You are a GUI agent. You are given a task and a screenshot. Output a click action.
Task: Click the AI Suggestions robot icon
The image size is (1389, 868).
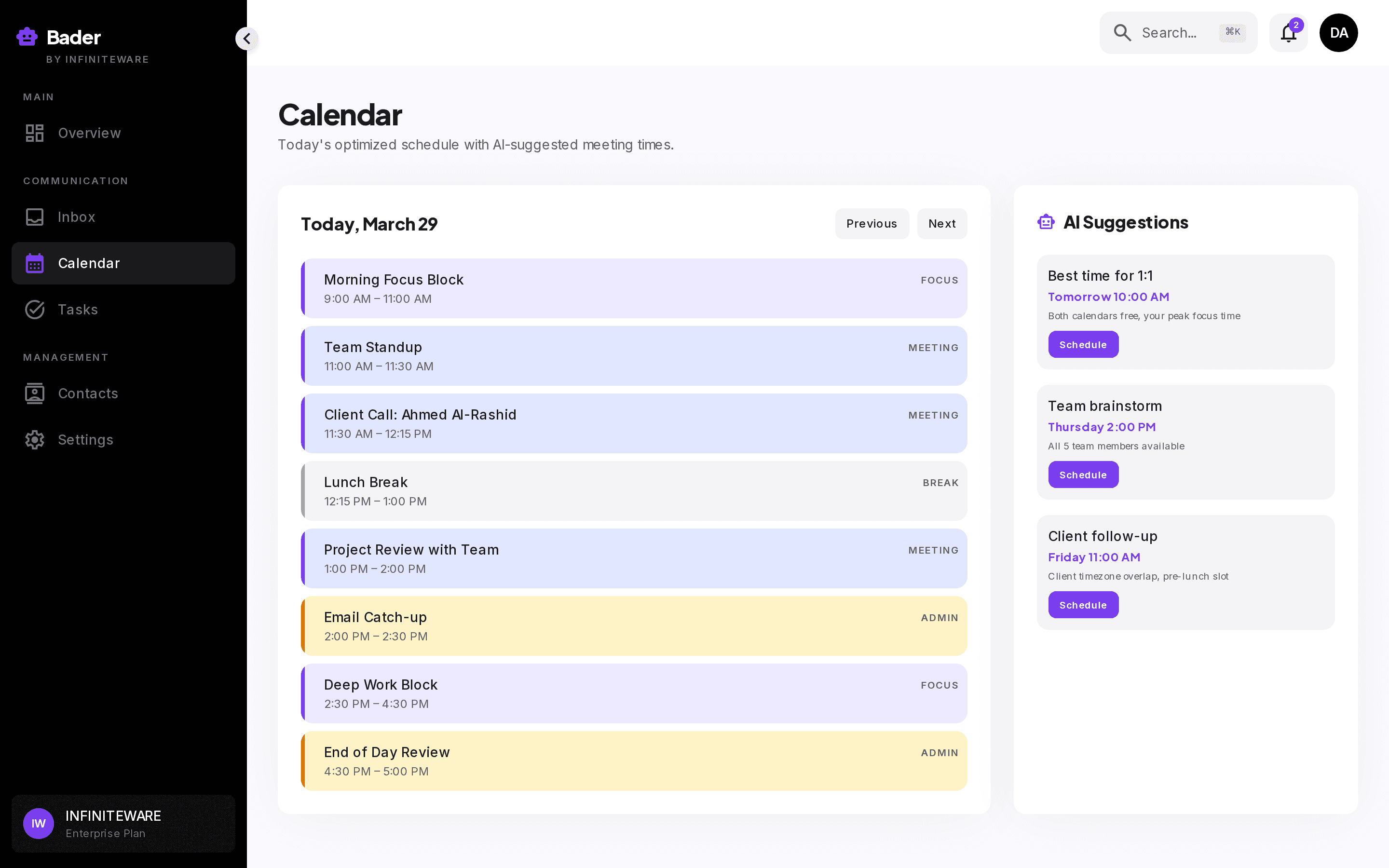(1046, 222)
